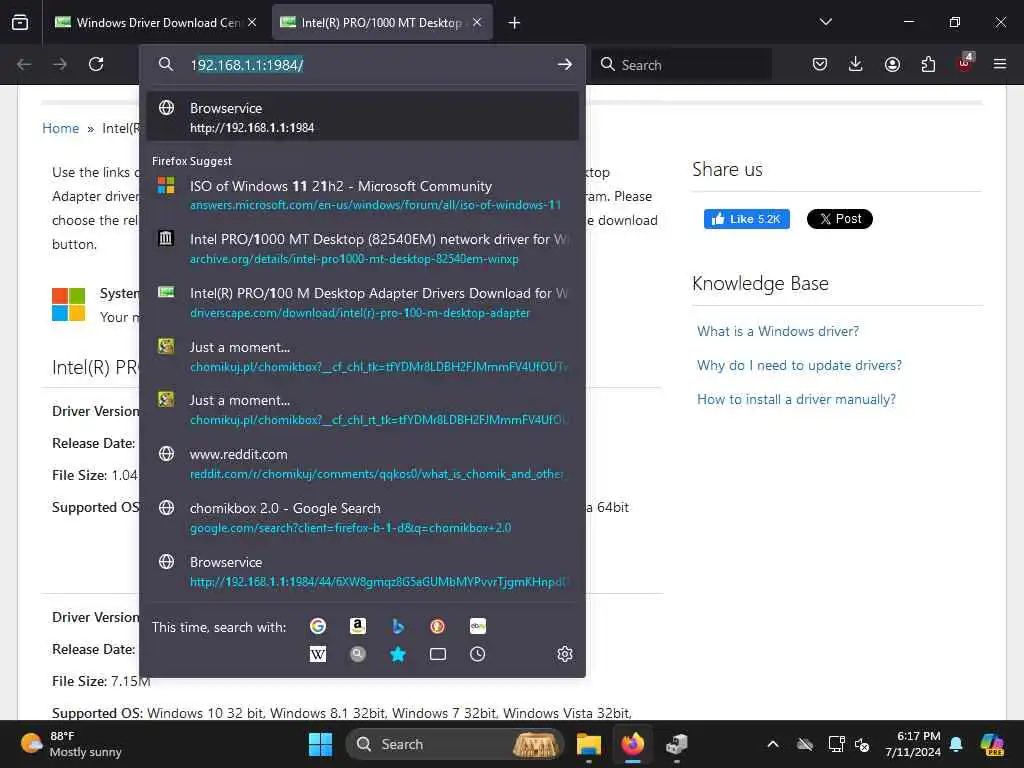Image resolution: width=1024 pixels, height=768 pixels.
Task: Search open tabs via the tab icon
Action: pyautogui.click(x=438, y=654)
